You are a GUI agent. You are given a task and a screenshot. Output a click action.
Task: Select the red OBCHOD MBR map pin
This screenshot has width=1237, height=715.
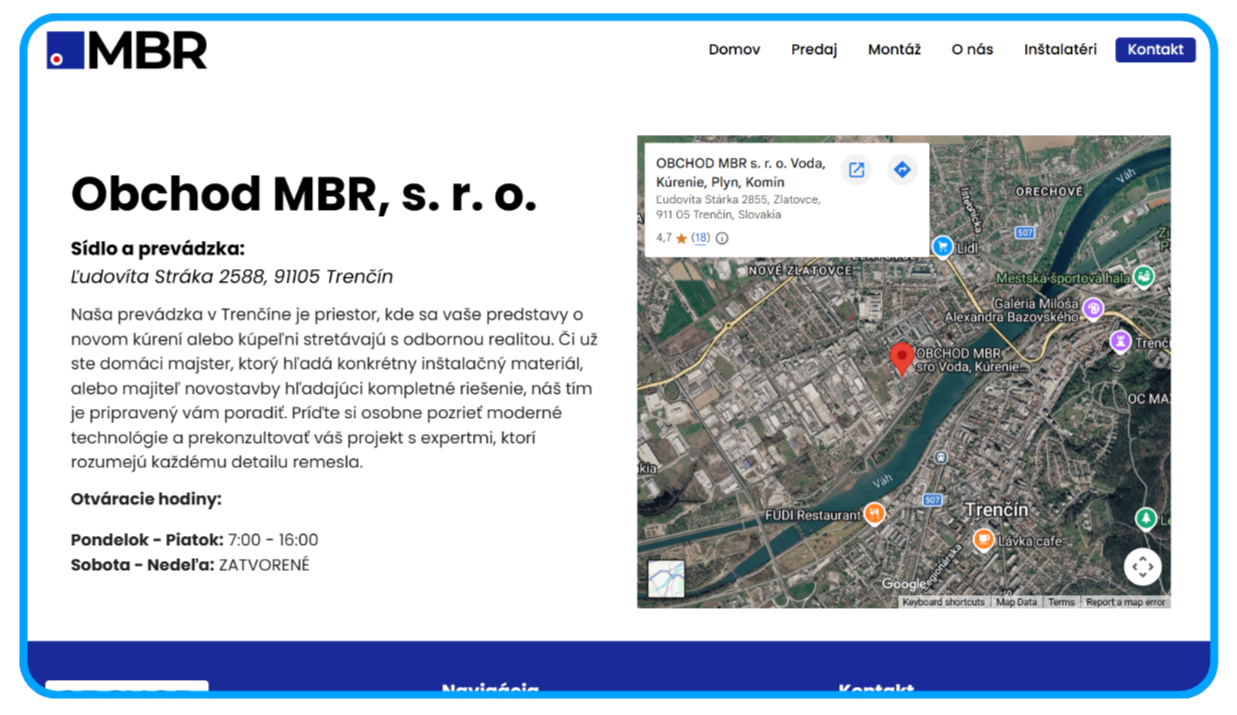[901, 358]
